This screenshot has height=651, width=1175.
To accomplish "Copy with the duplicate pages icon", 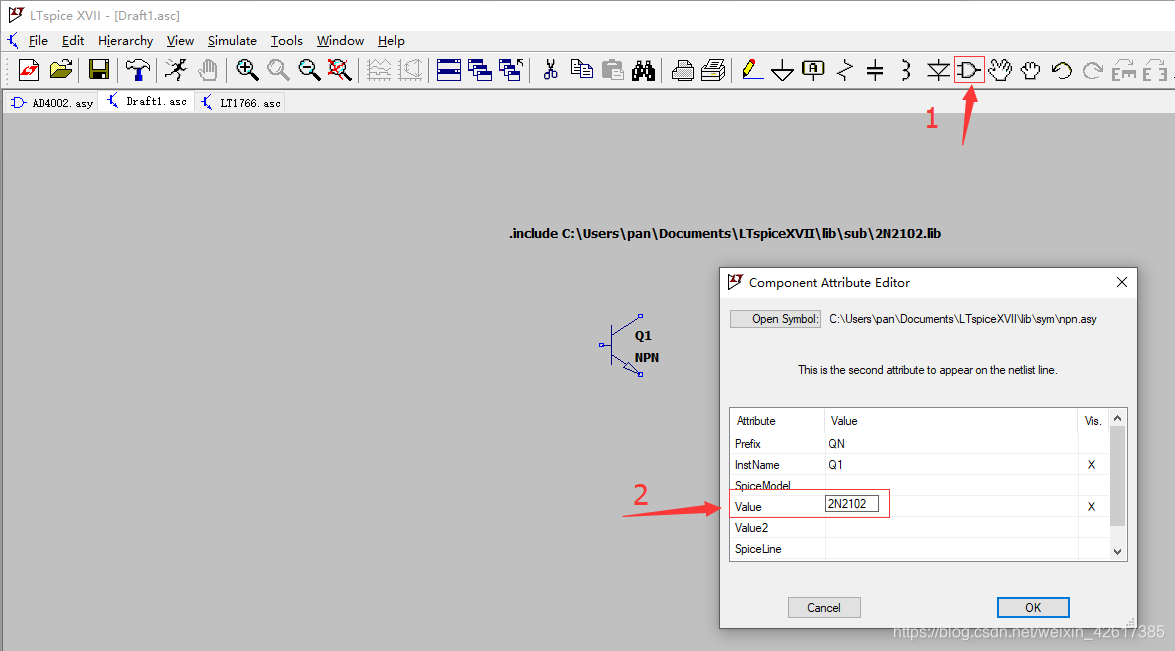I will click(x=582, y=70).
